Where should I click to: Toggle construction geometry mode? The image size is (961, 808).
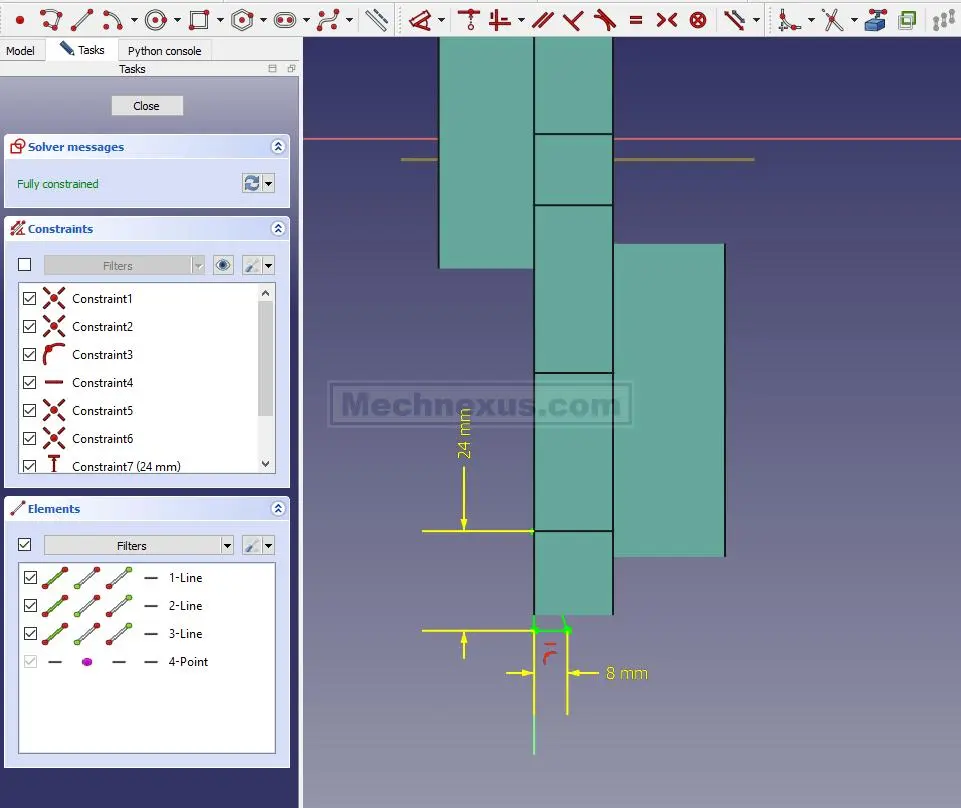pos(376,19)
